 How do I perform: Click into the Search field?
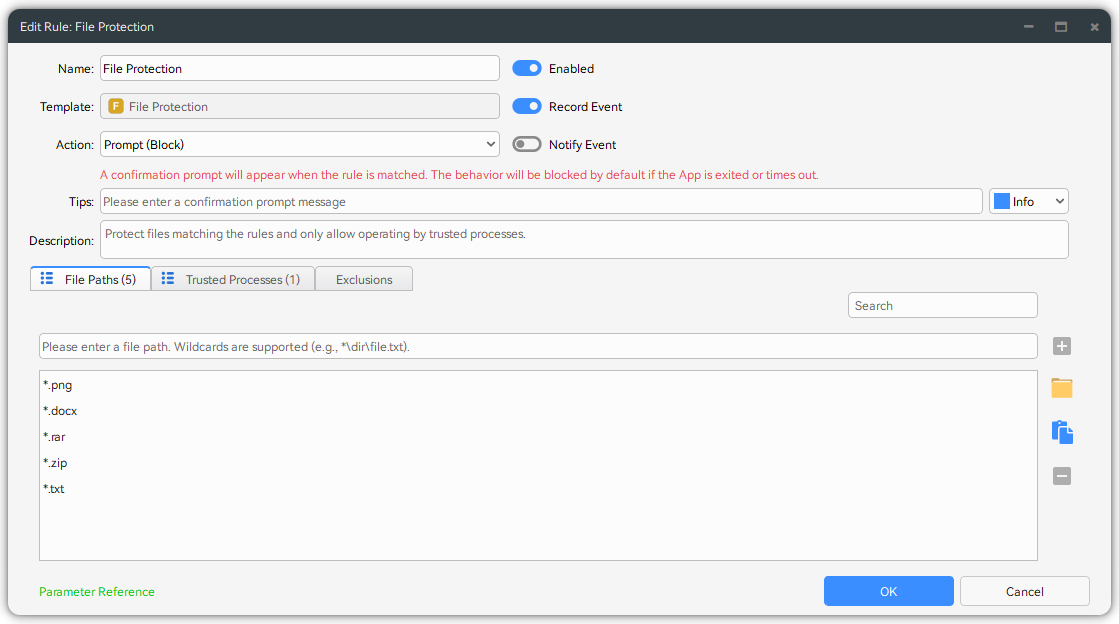tap(942, 306)
